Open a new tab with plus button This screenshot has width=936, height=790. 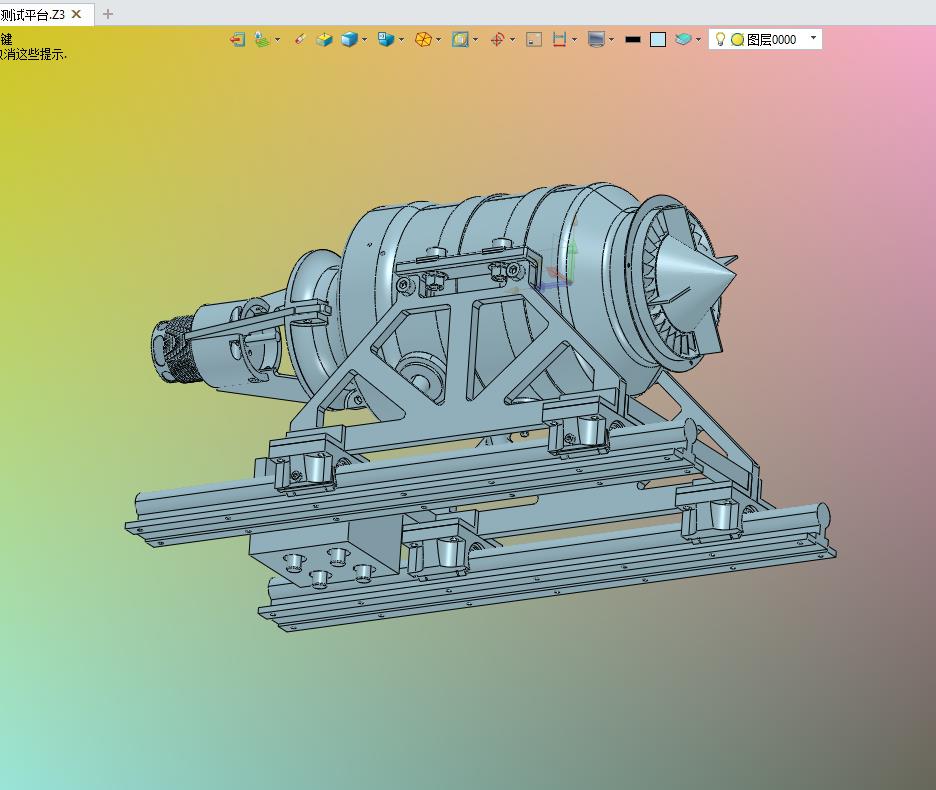coord(108,14)
